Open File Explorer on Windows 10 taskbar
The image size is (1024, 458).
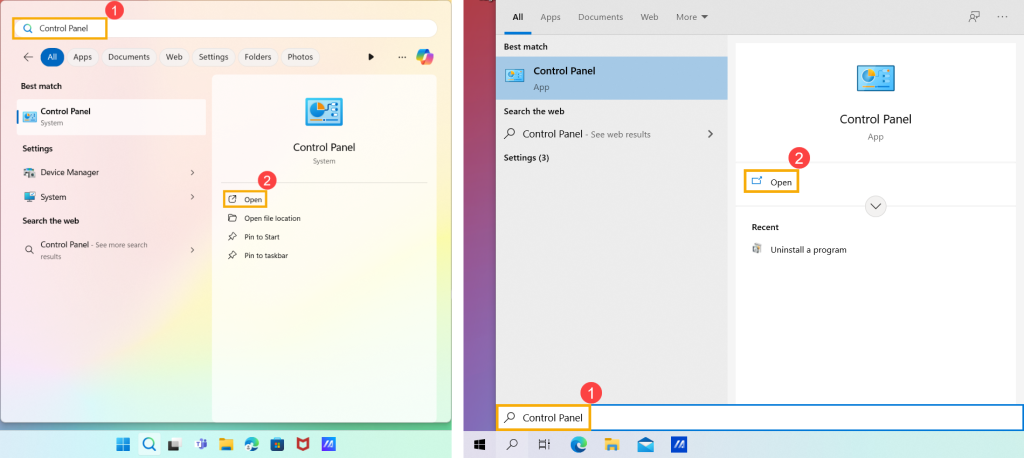click(612, 445)
